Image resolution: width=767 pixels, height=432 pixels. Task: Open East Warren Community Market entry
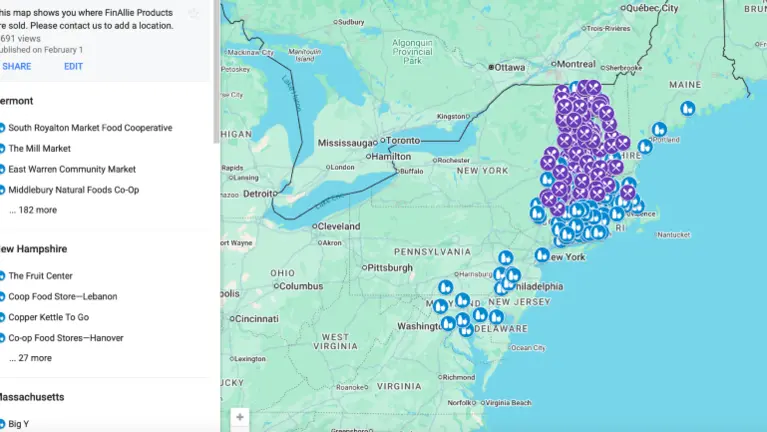(x=72, y=169)
